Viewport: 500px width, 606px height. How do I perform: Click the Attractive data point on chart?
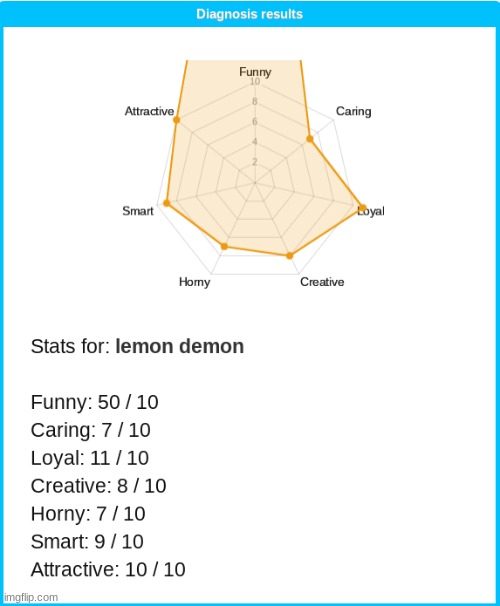[x=177, y=120]
